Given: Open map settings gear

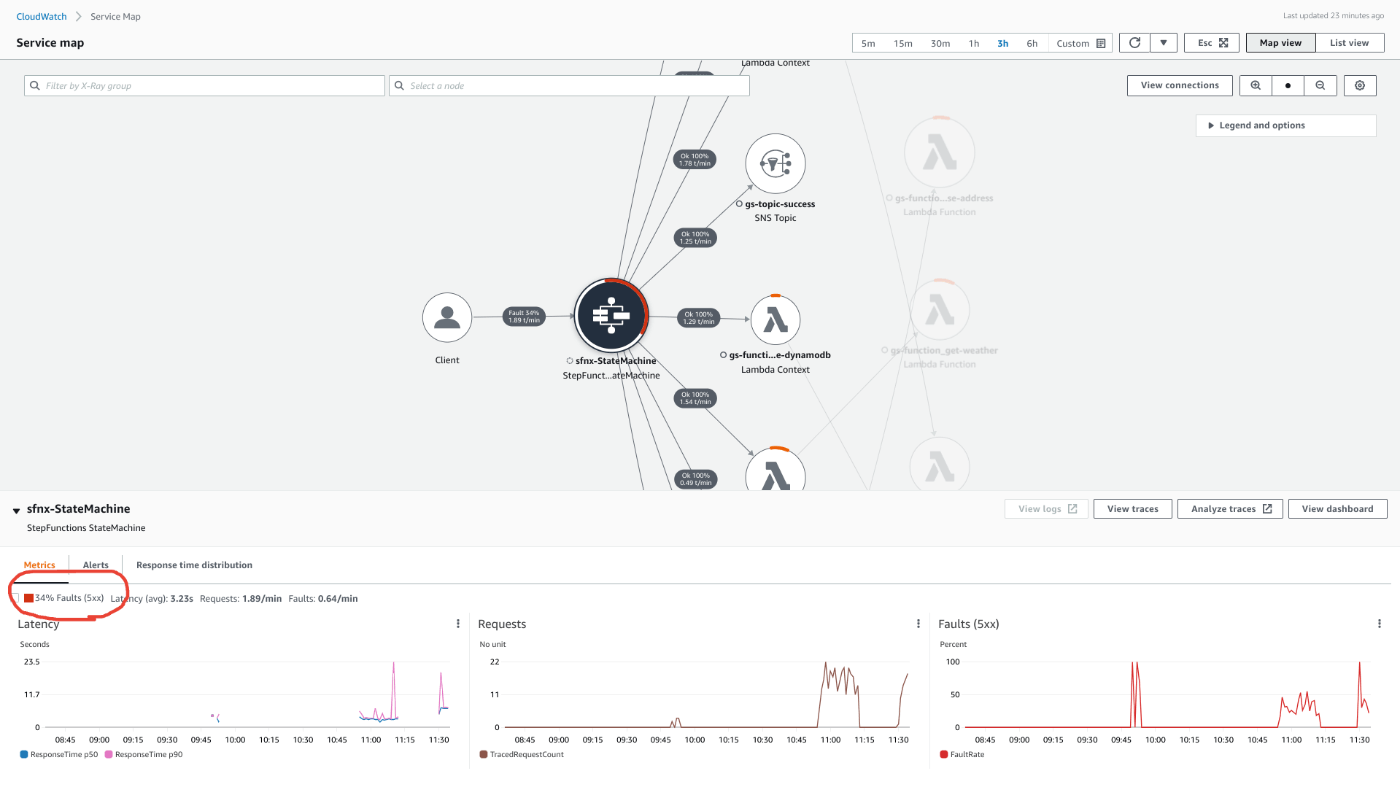Looking at the screenshot, I should 1360,85.
